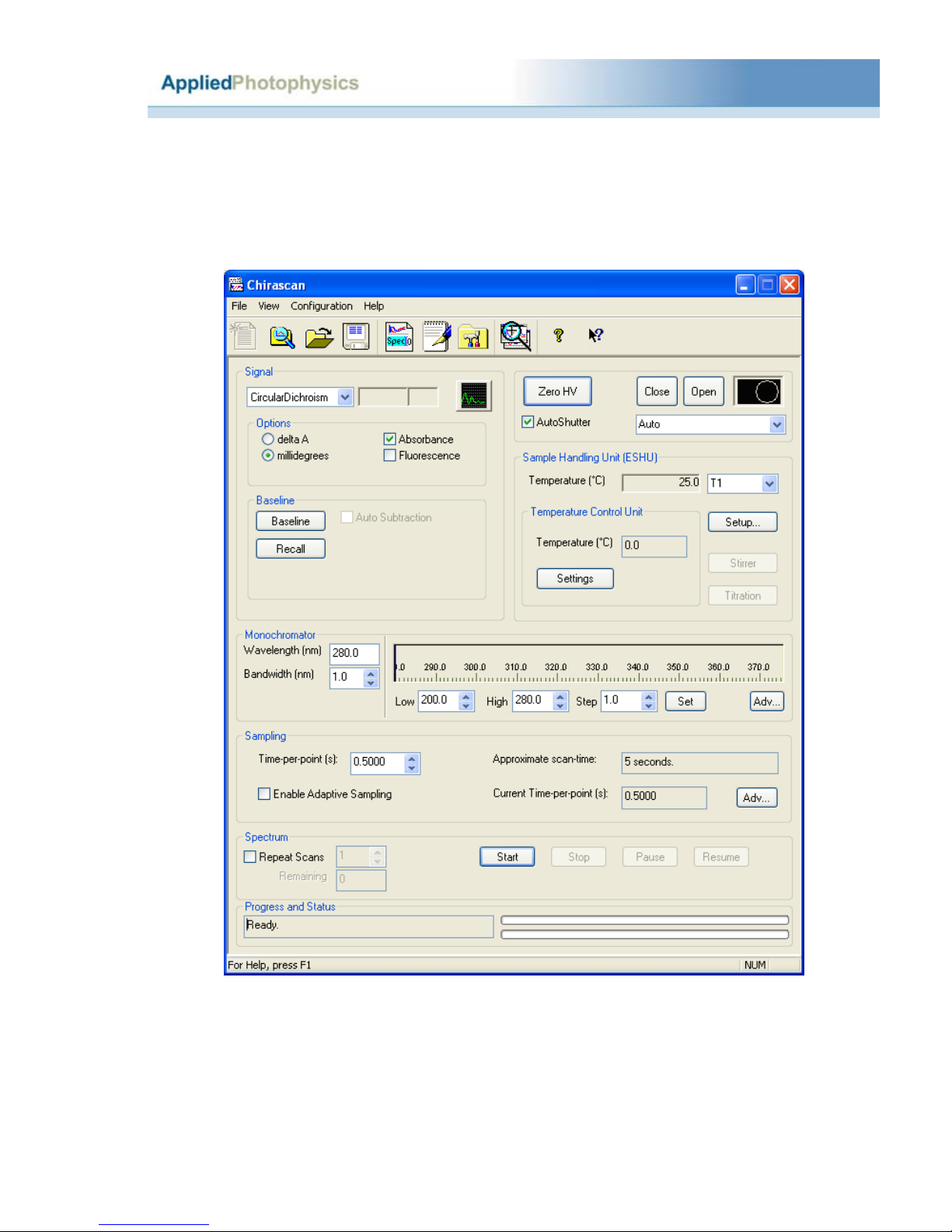
Task: Click the open folder toolbar icon
Action: (319, 337)
